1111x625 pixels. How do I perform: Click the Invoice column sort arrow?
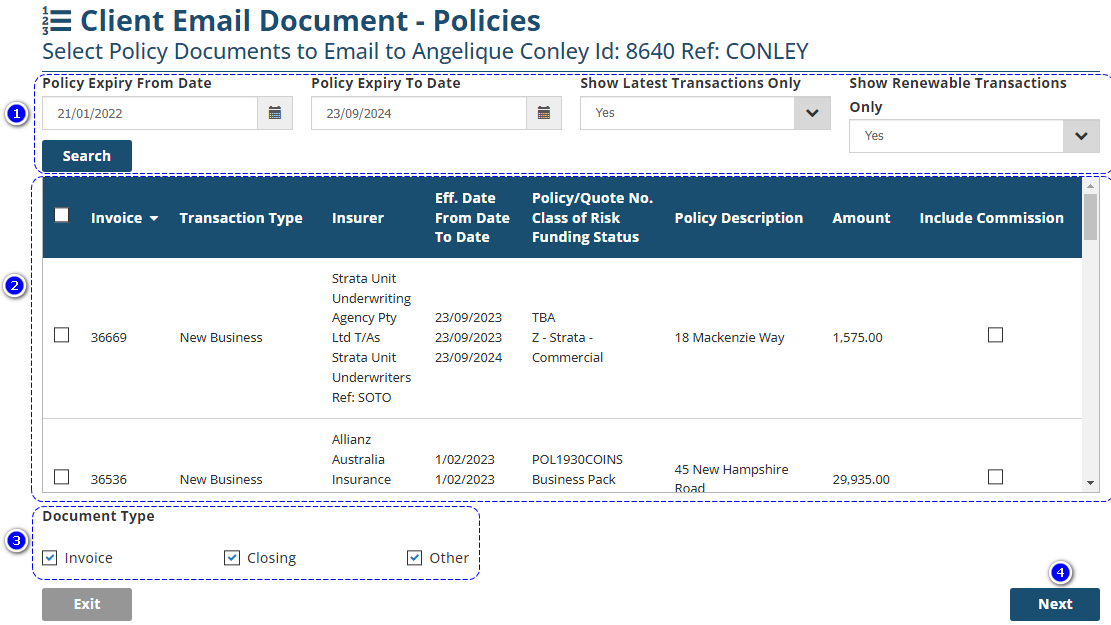pos(154,218)
